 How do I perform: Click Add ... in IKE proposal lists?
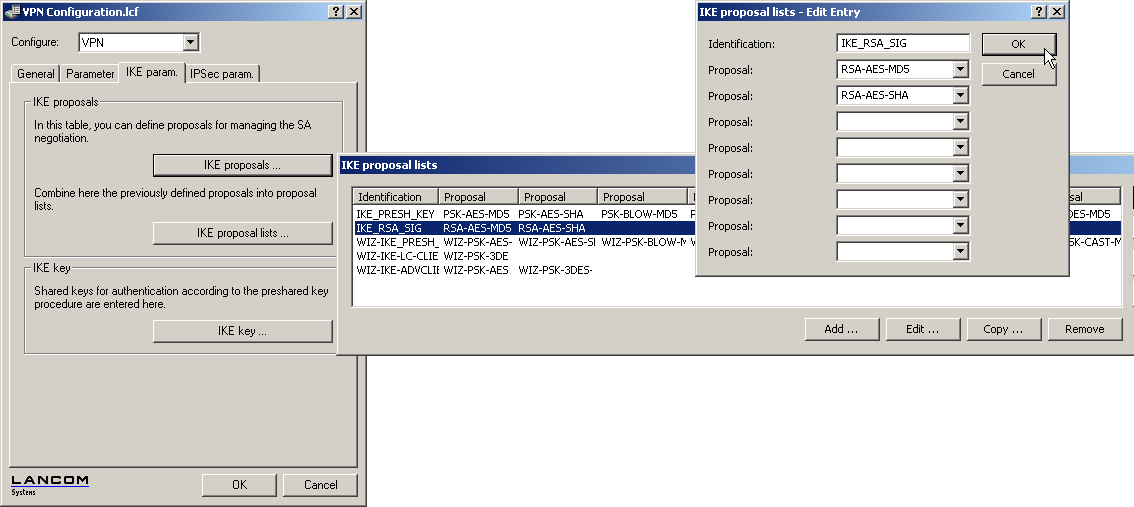pyautogui.click(x=841, y=329)
